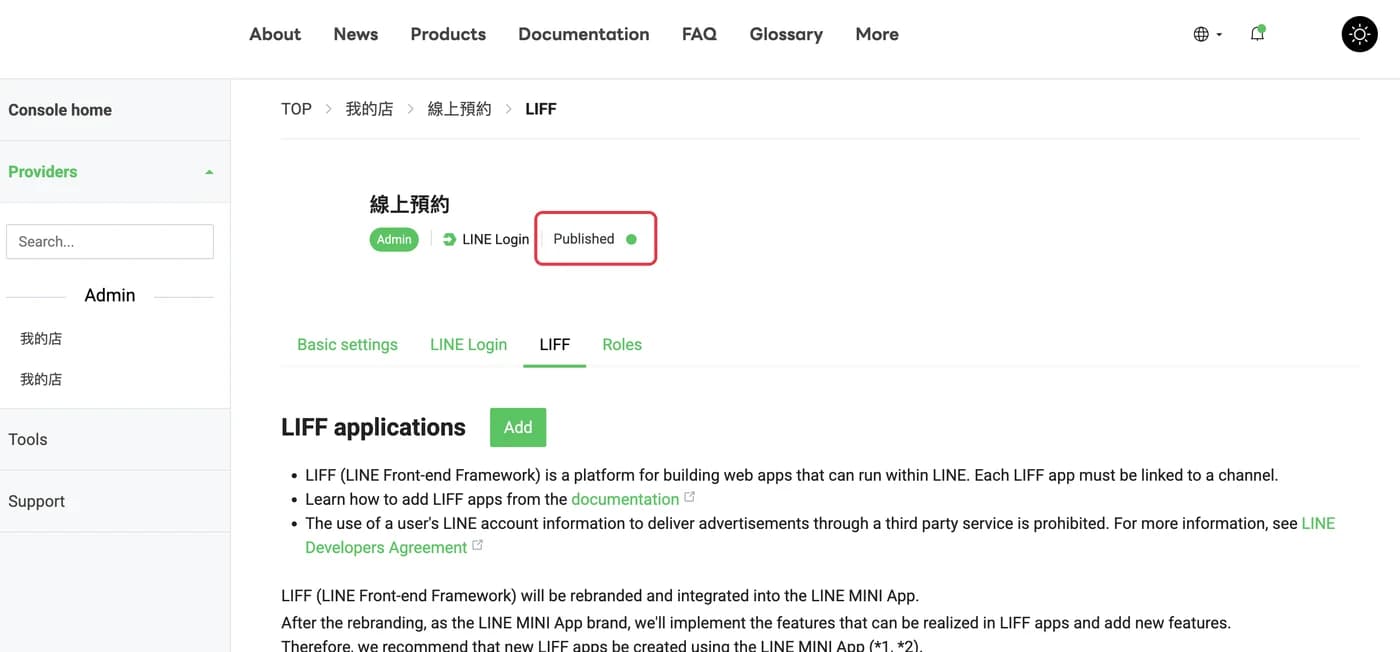The width and height of the screenshot is (1400, 652).
Task: Open Console home in the sidebar
Action: [60, 110]
